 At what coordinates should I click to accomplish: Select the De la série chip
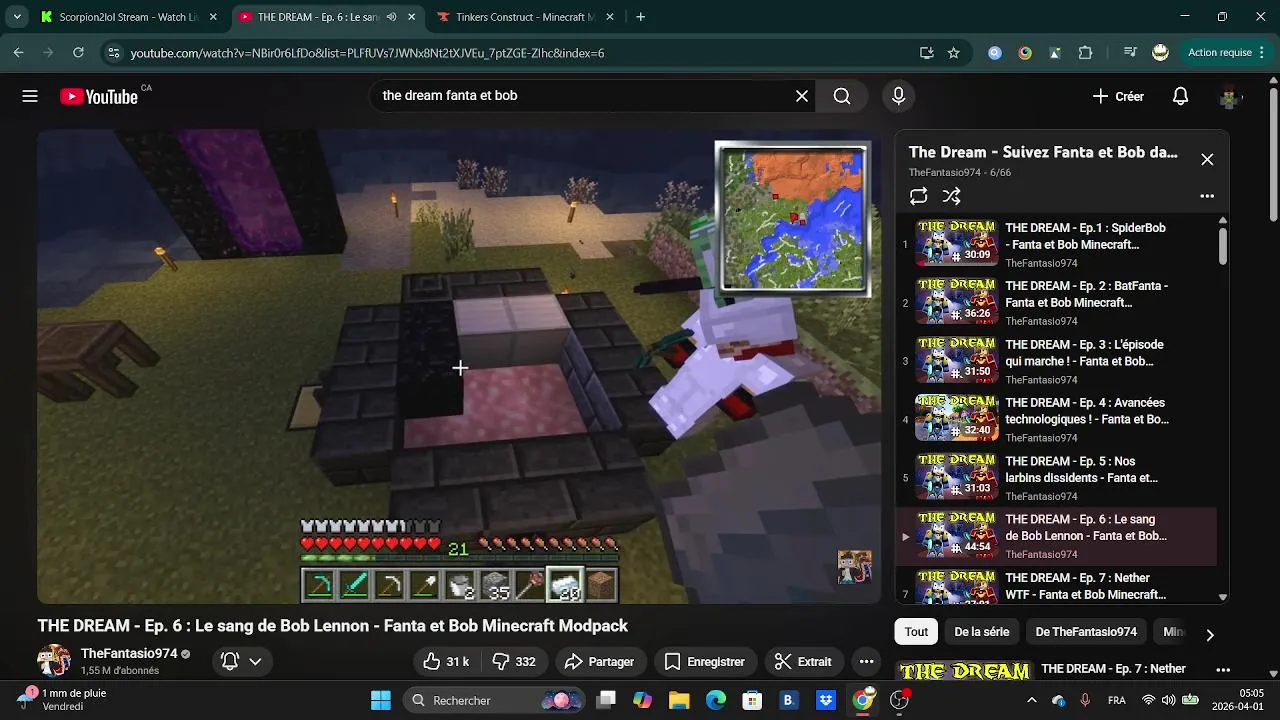(982, 632)
